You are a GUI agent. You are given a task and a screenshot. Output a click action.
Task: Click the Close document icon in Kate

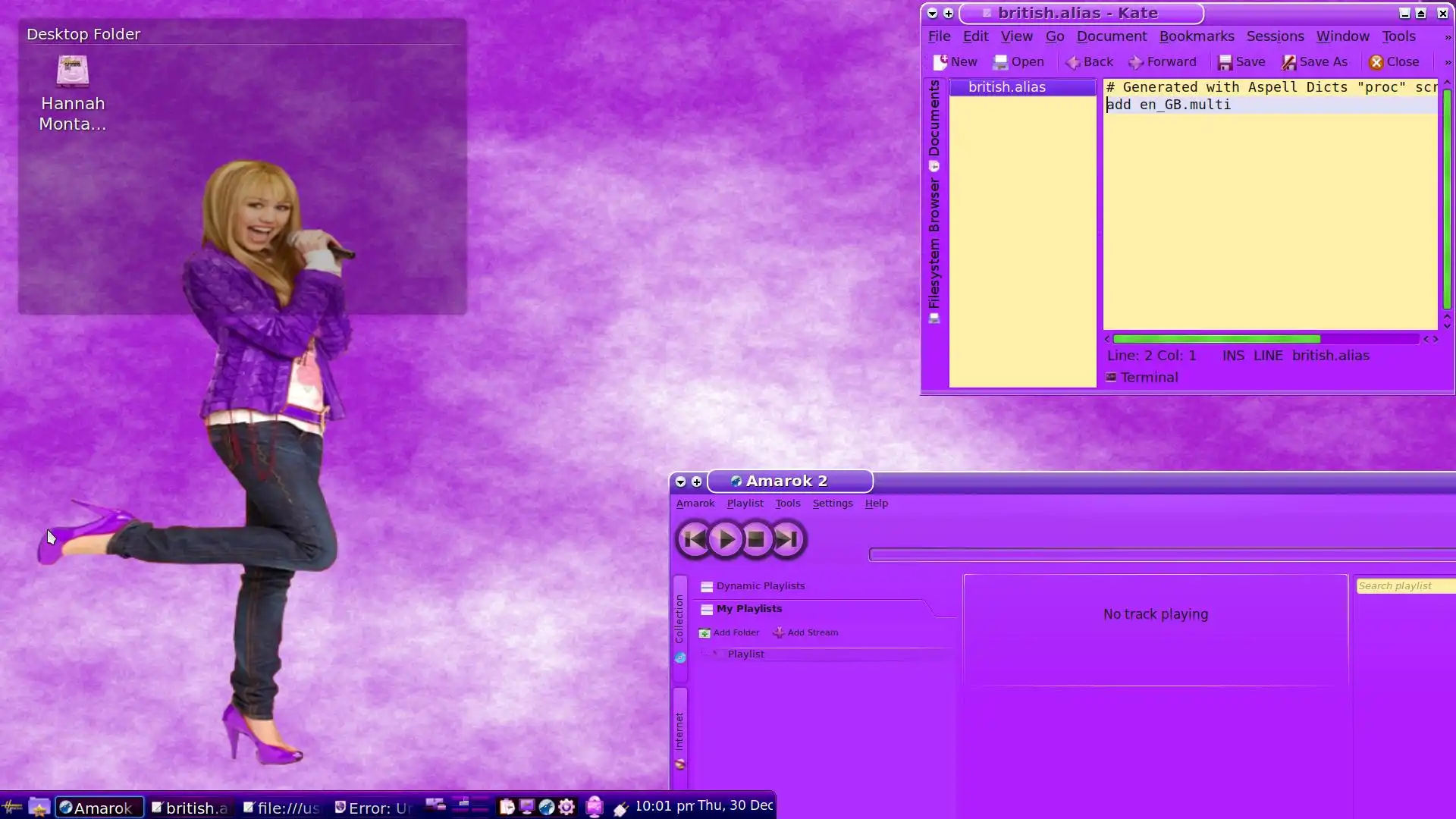coord(1376,62)
